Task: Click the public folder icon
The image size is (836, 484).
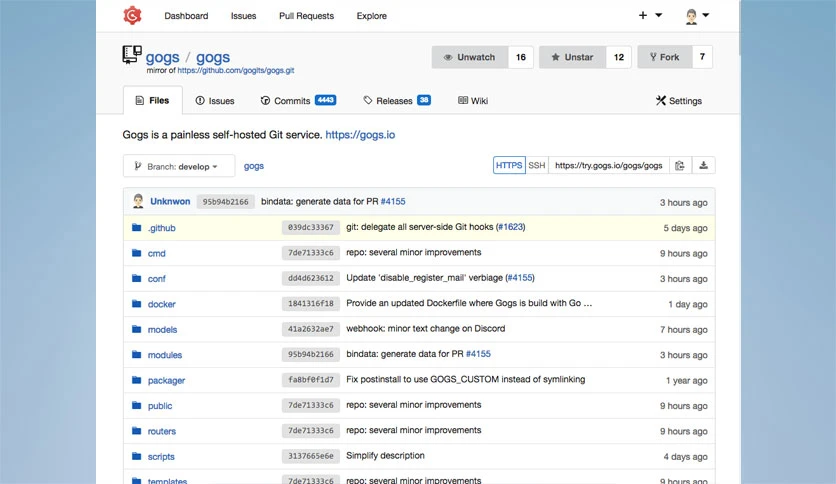Action: (x=136, y=406)
